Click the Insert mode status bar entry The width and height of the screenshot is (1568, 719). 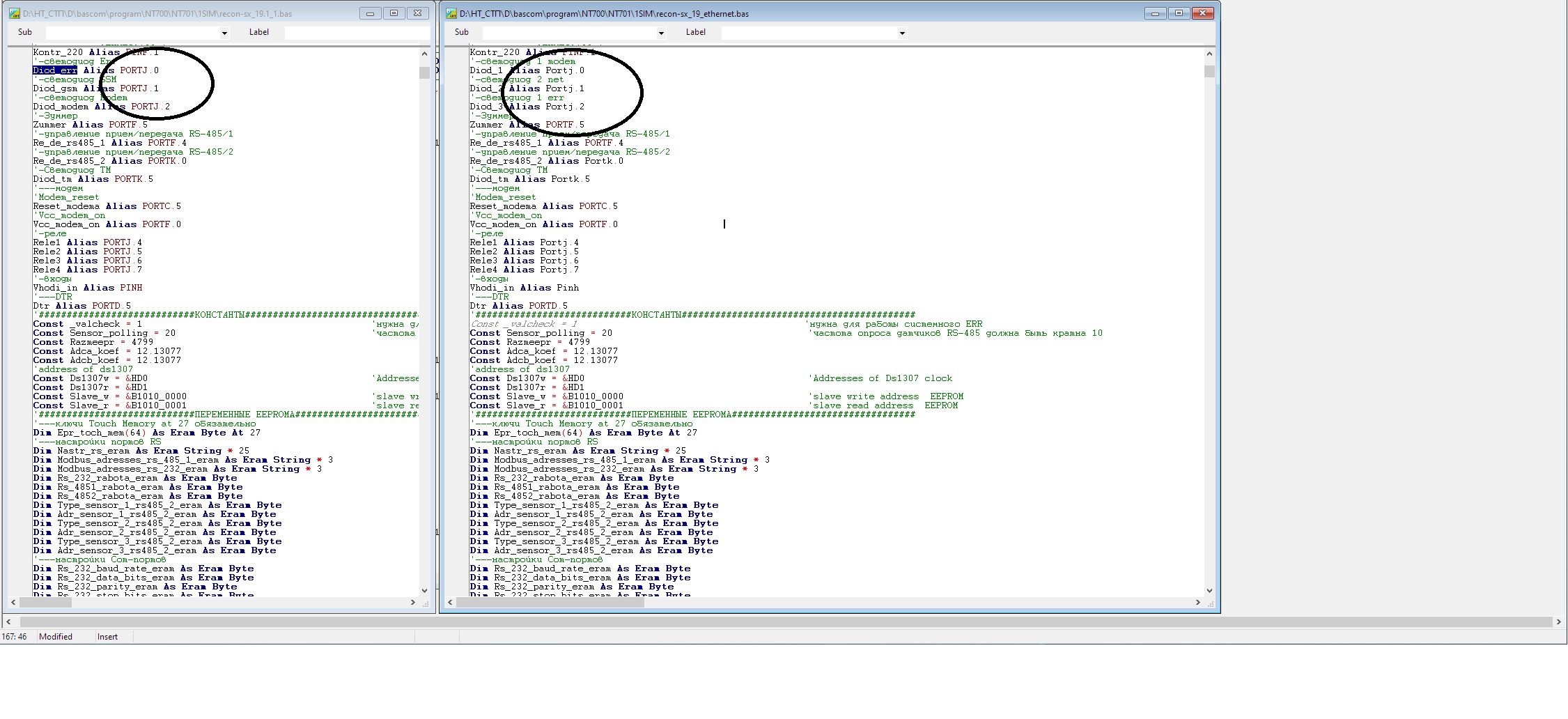(107, 637)
